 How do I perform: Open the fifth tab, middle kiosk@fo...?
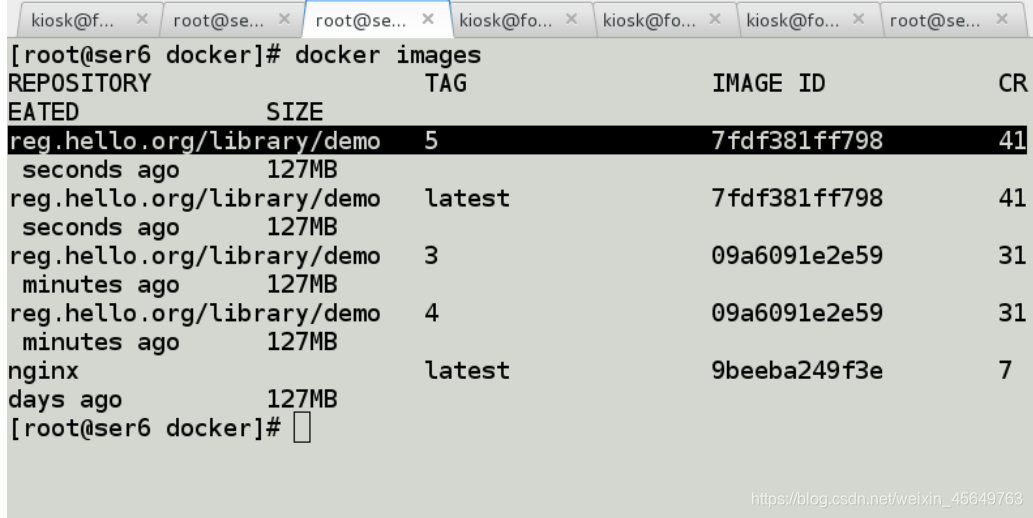point(664,20)
